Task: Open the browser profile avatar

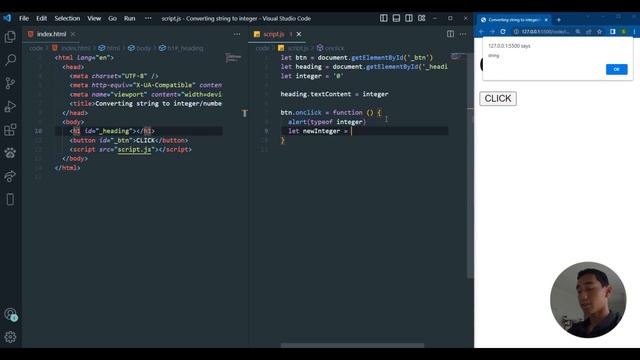Action: pyautogui.click(x=623, y=31)
